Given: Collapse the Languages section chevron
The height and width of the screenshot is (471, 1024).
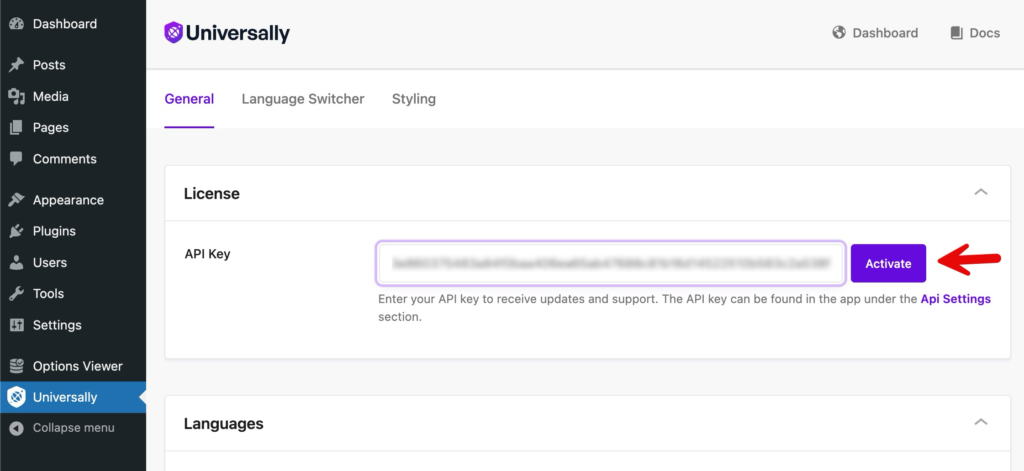Looking at the screenshot, I should pos(981,423).
